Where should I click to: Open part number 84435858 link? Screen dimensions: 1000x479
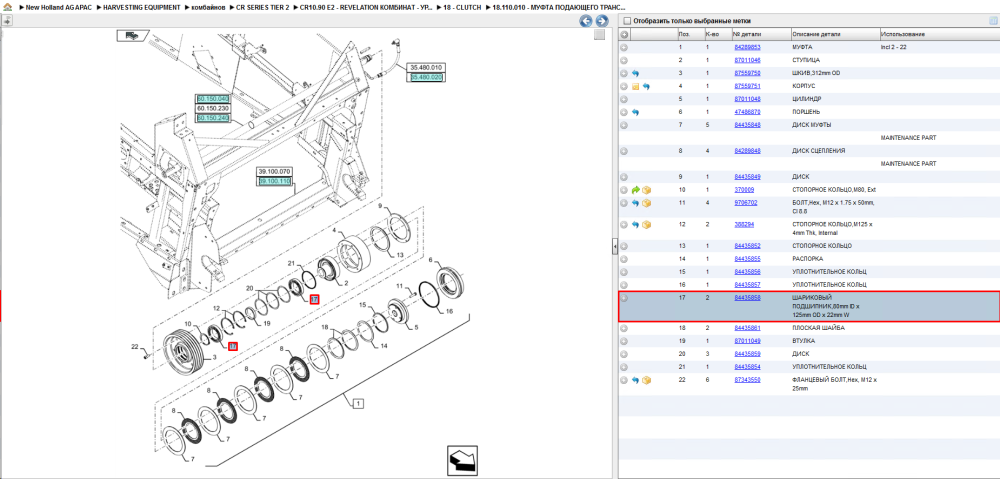pos(747,298)
